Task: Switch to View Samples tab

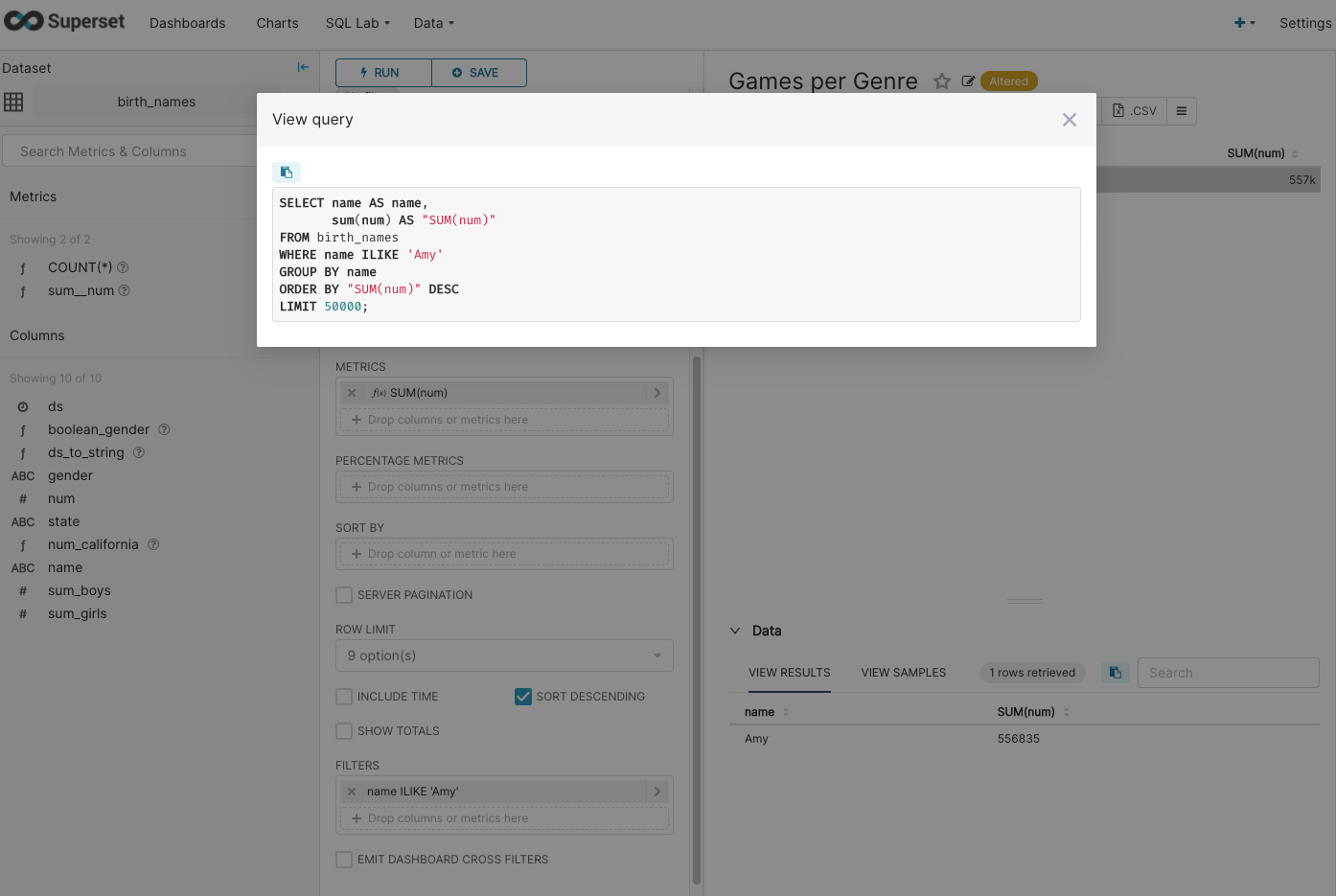Action: coord(904,673)
